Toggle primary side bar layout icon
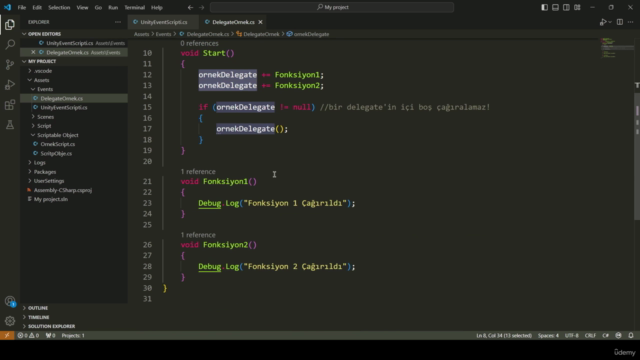The height and width of the screenshot is (360, 640). (544, 7)
